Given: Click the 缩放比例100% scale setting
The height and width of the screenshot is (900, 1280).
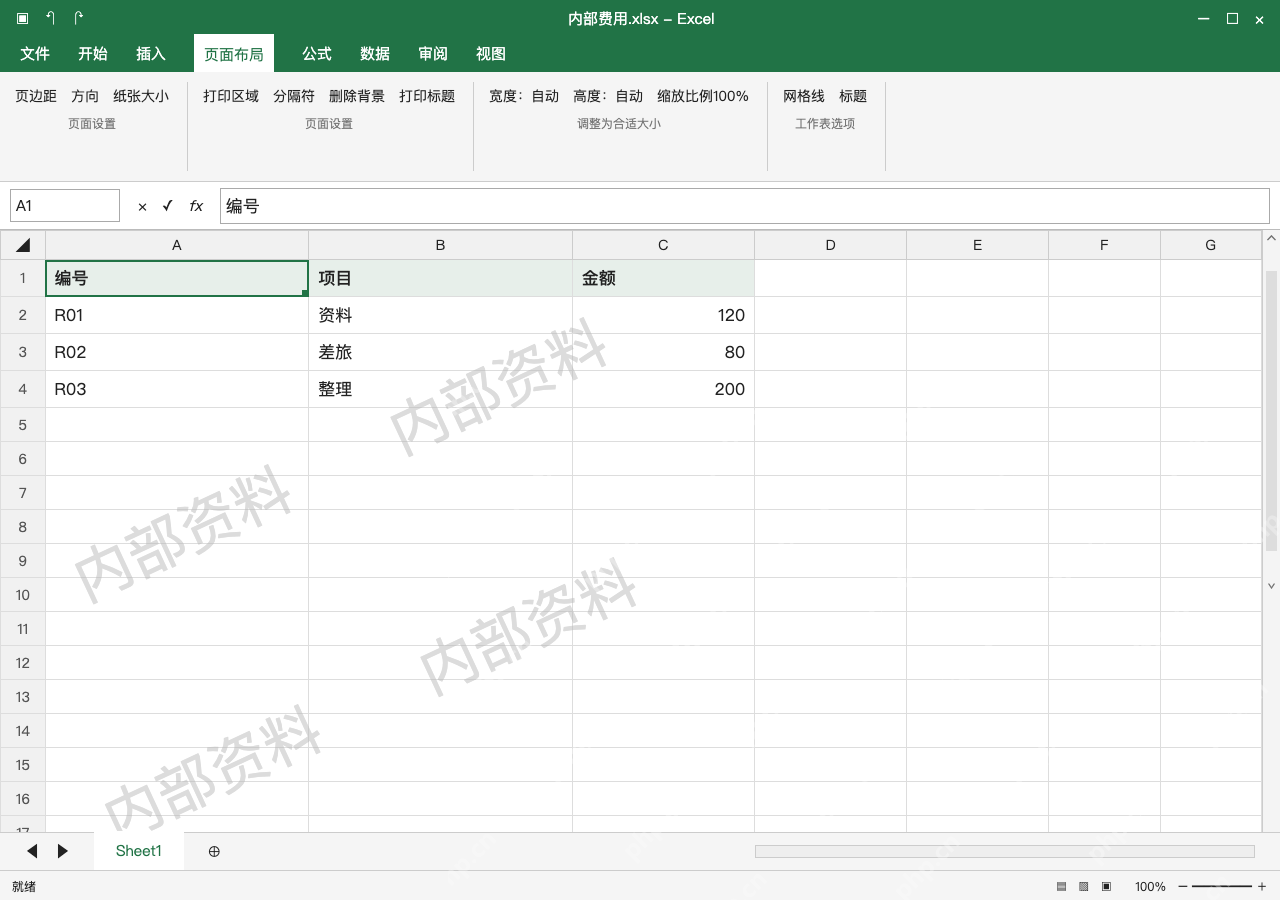Looking at the screenshot, I should click(x=703, y=96).
